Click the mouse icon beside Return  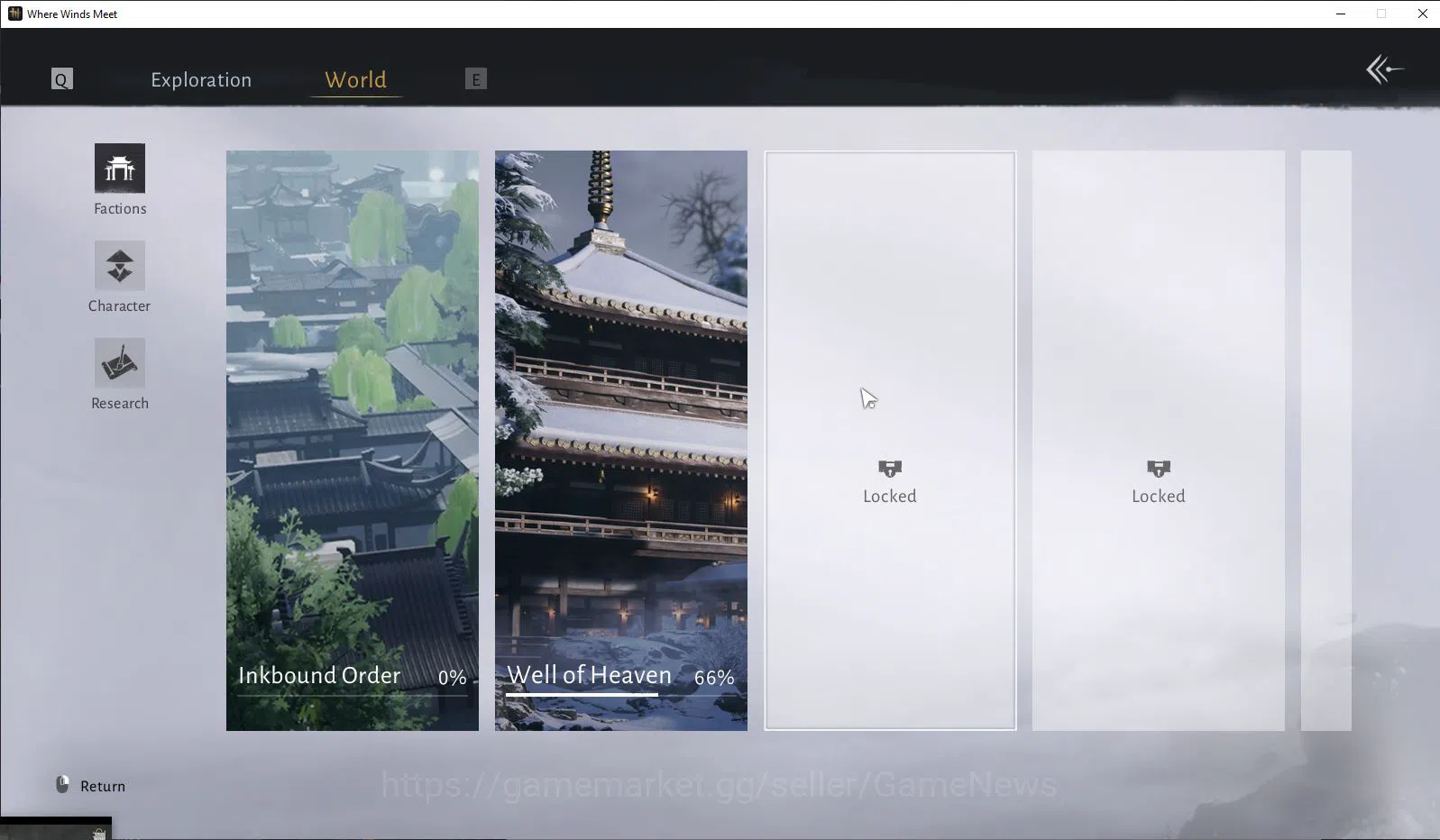click(x=62, y=785)
